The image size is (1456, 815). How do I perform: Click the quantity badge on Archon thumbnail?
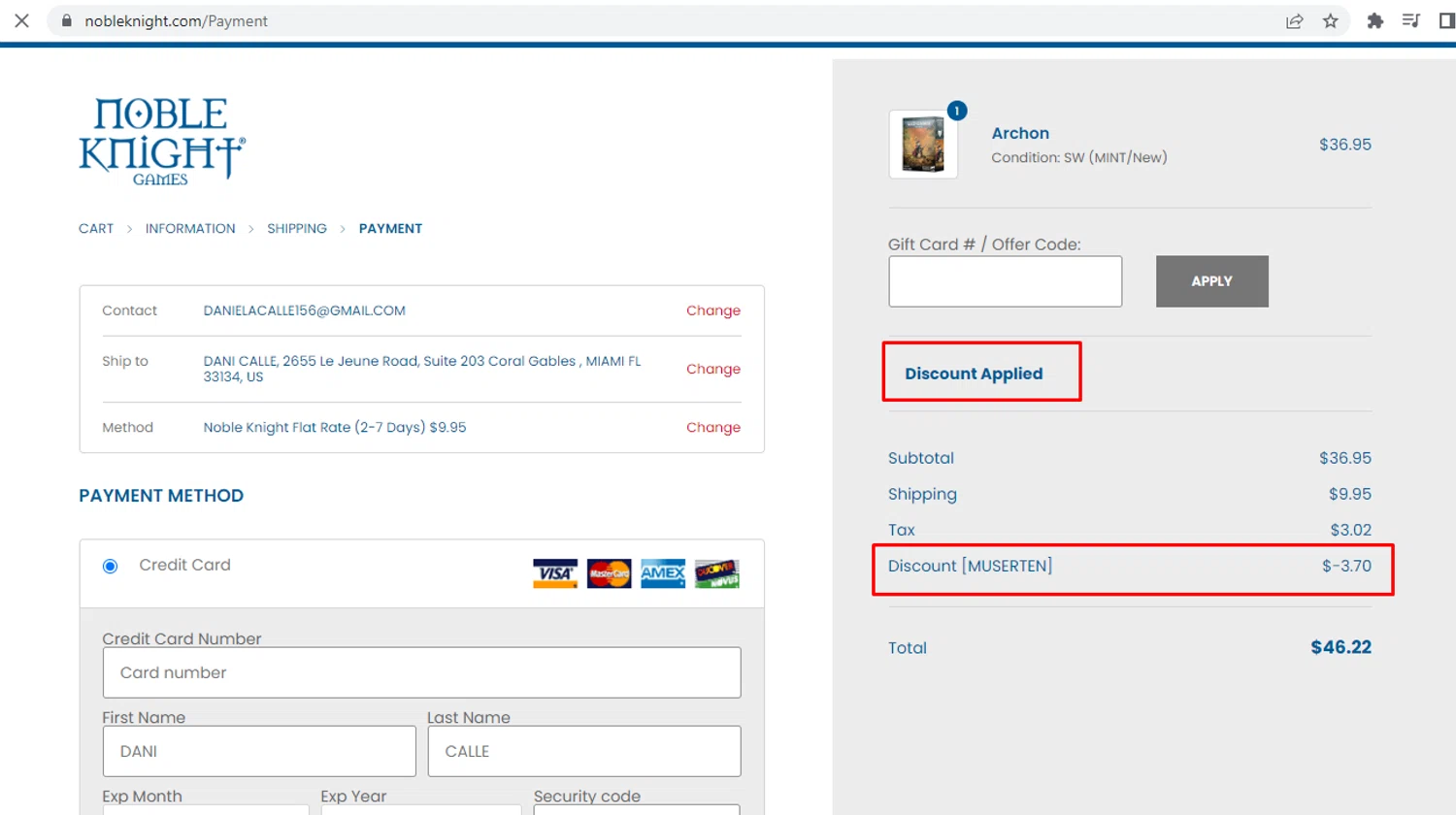click(x=957, y=111)
